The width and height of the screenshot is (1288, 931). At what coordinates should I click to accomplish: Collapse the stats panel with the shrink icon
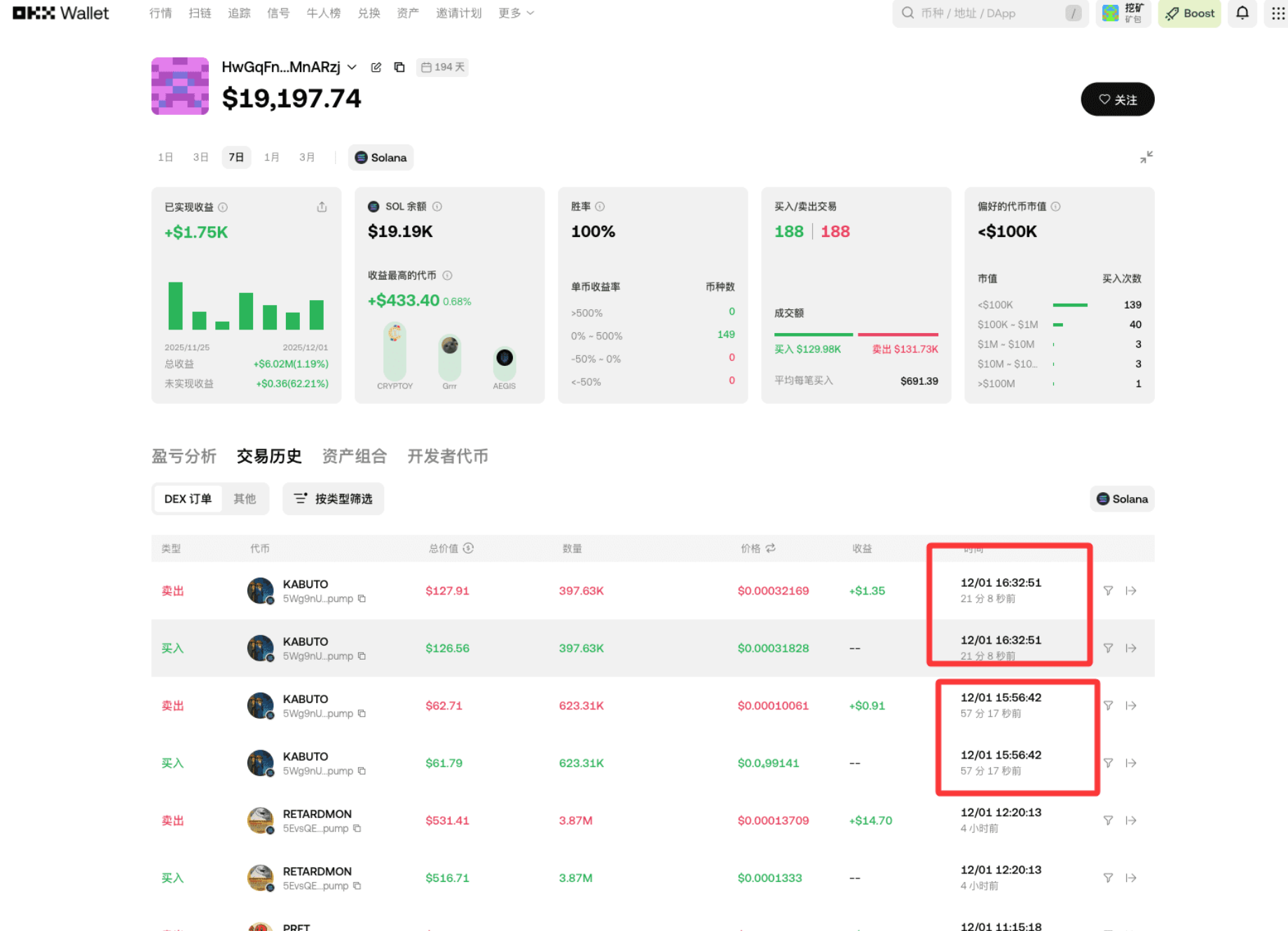(1146, 157)
